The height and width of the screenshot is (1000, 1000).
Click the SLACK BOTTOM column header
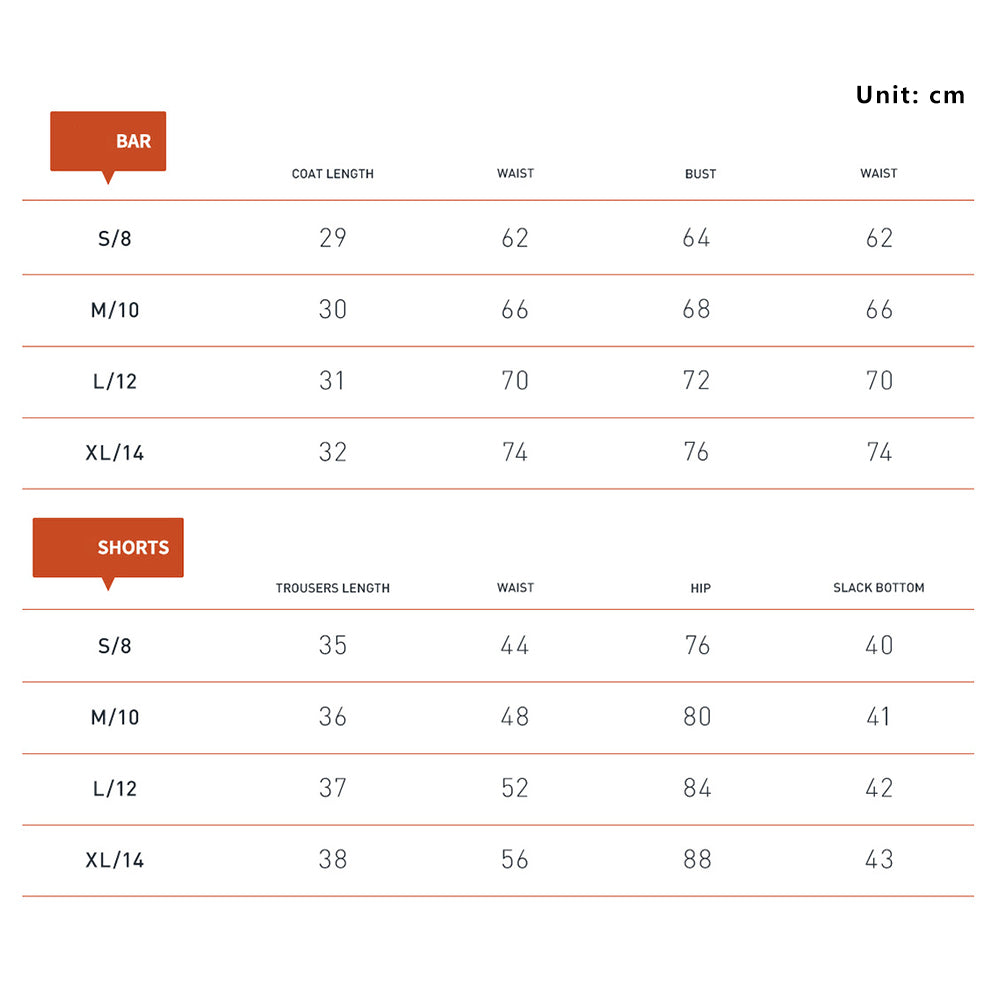click(878, 588)
